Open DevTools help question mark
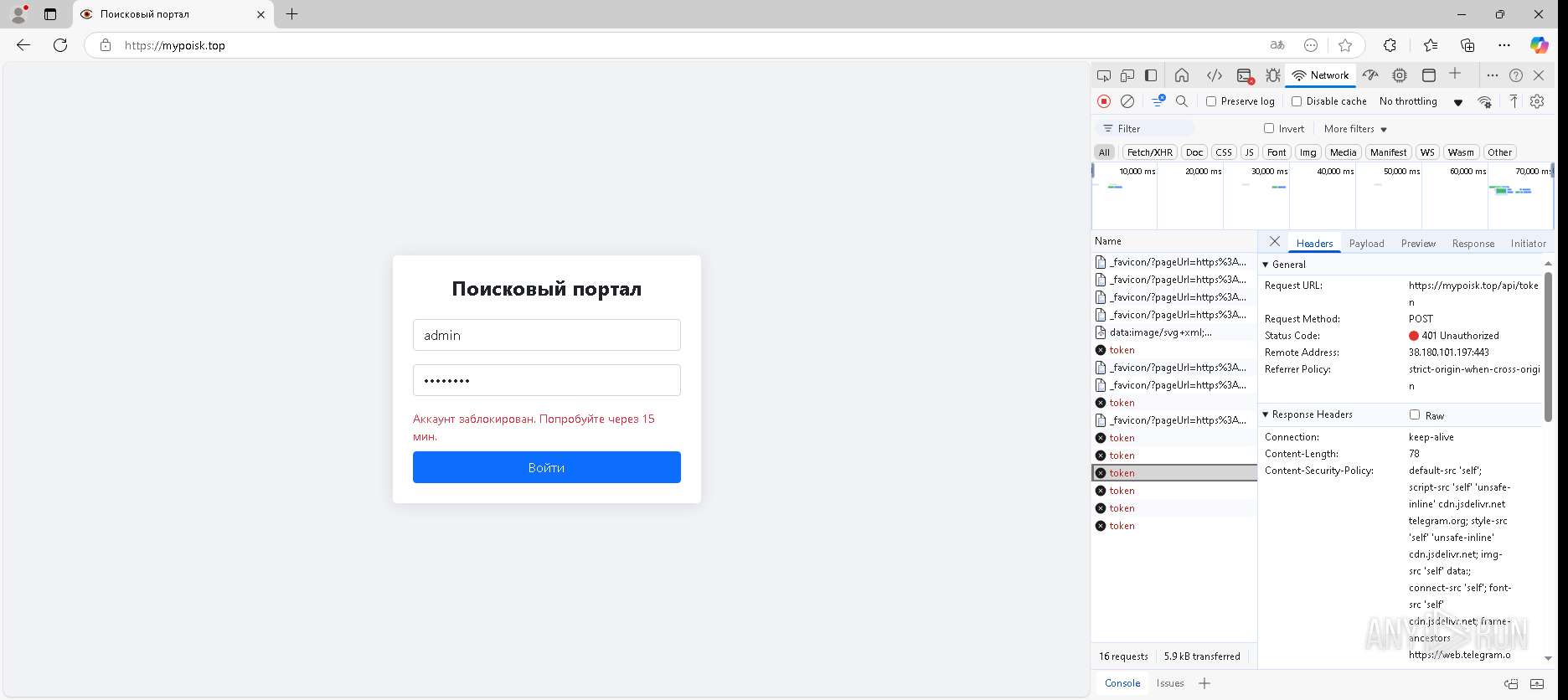 [1516, 75]
